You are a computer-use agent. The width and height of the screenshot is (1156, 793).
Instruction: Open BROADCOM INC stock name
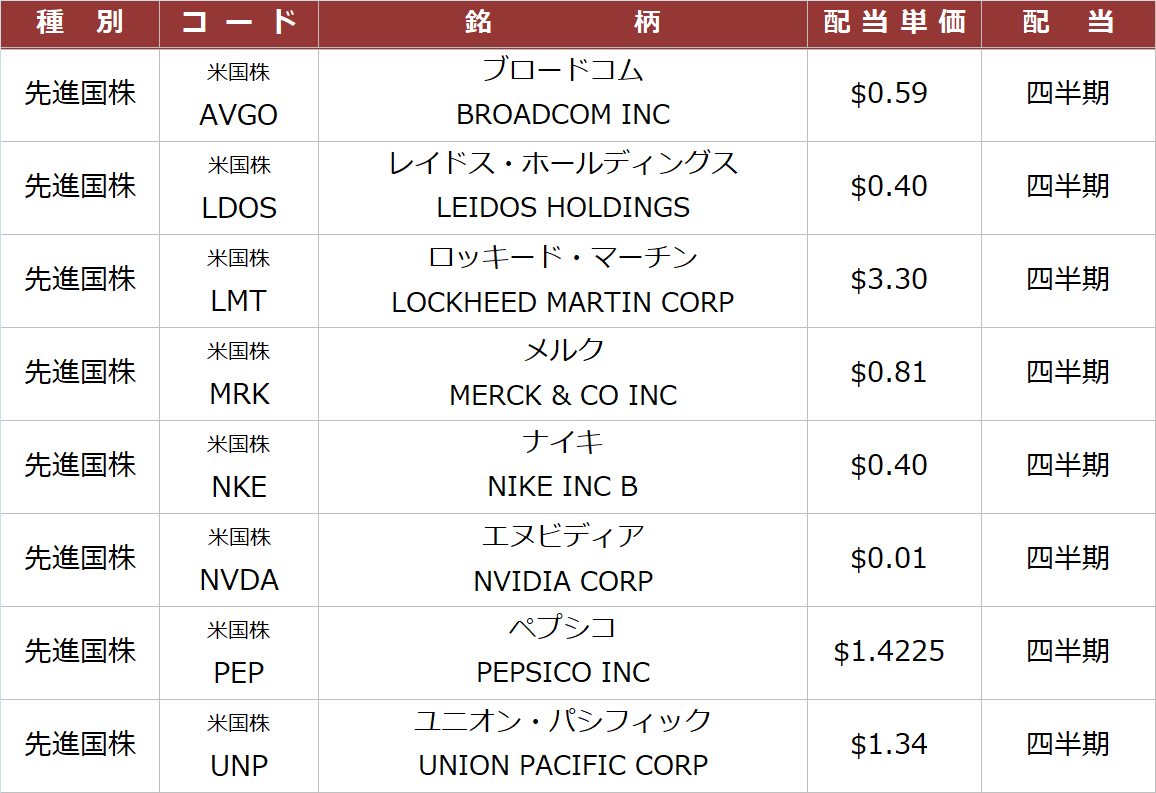point(563,115)
